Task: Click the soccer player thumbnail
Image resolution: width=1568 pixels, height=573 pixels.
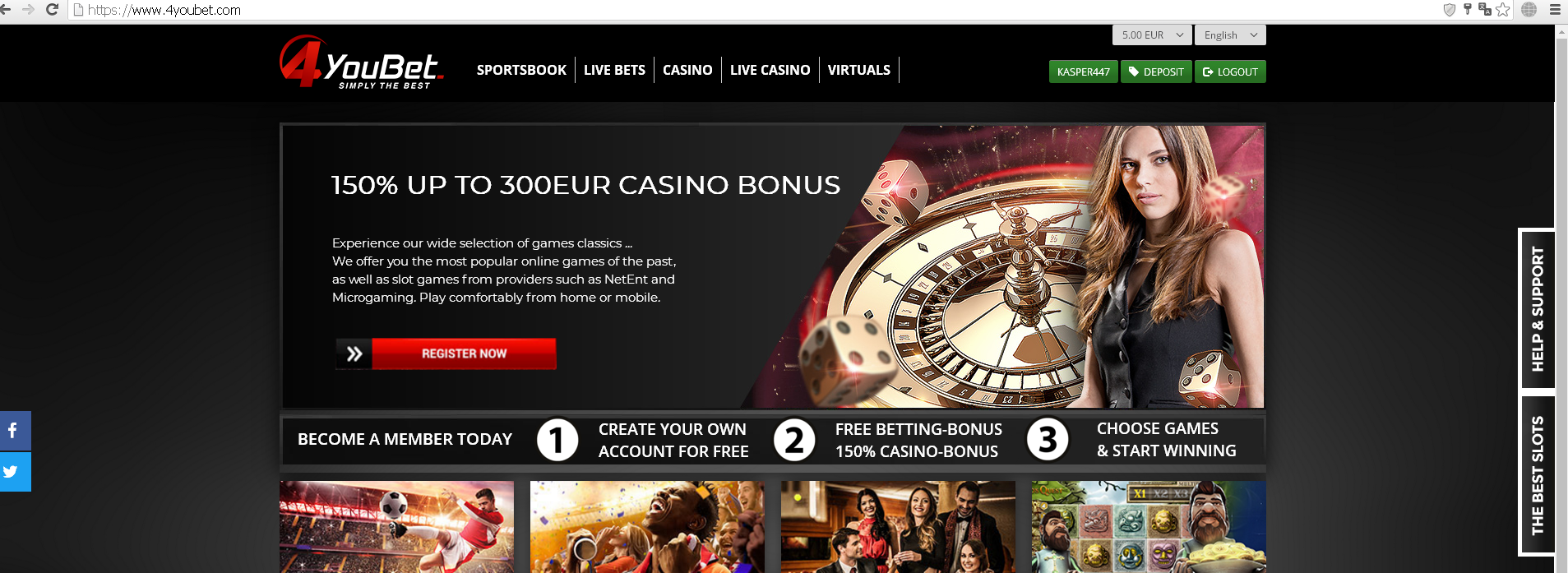Action: (396, 526)
